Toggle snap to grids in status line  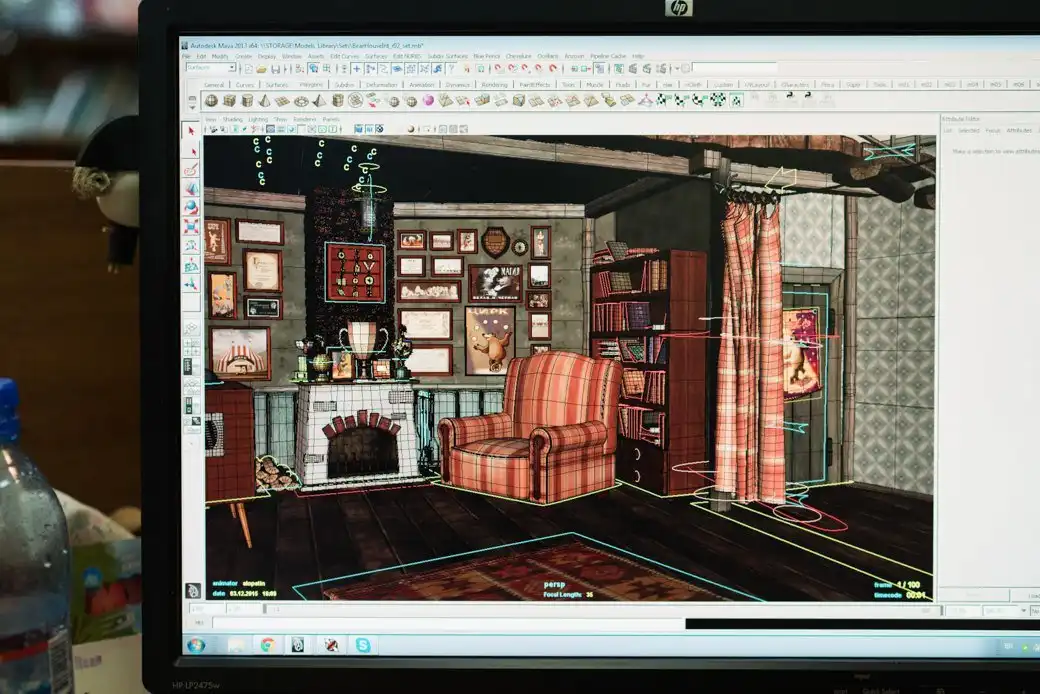(x=497, y=69)
